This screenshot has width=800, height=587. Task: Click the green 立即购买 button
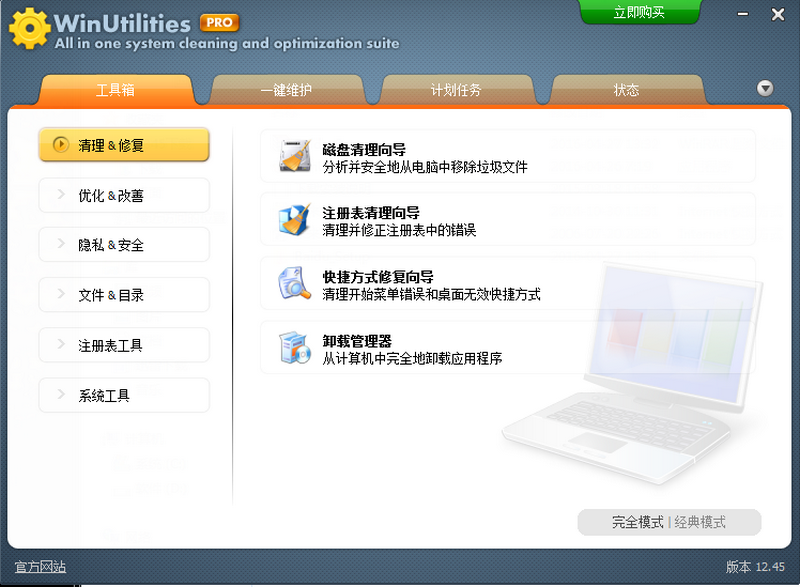(x=640, y=12)
